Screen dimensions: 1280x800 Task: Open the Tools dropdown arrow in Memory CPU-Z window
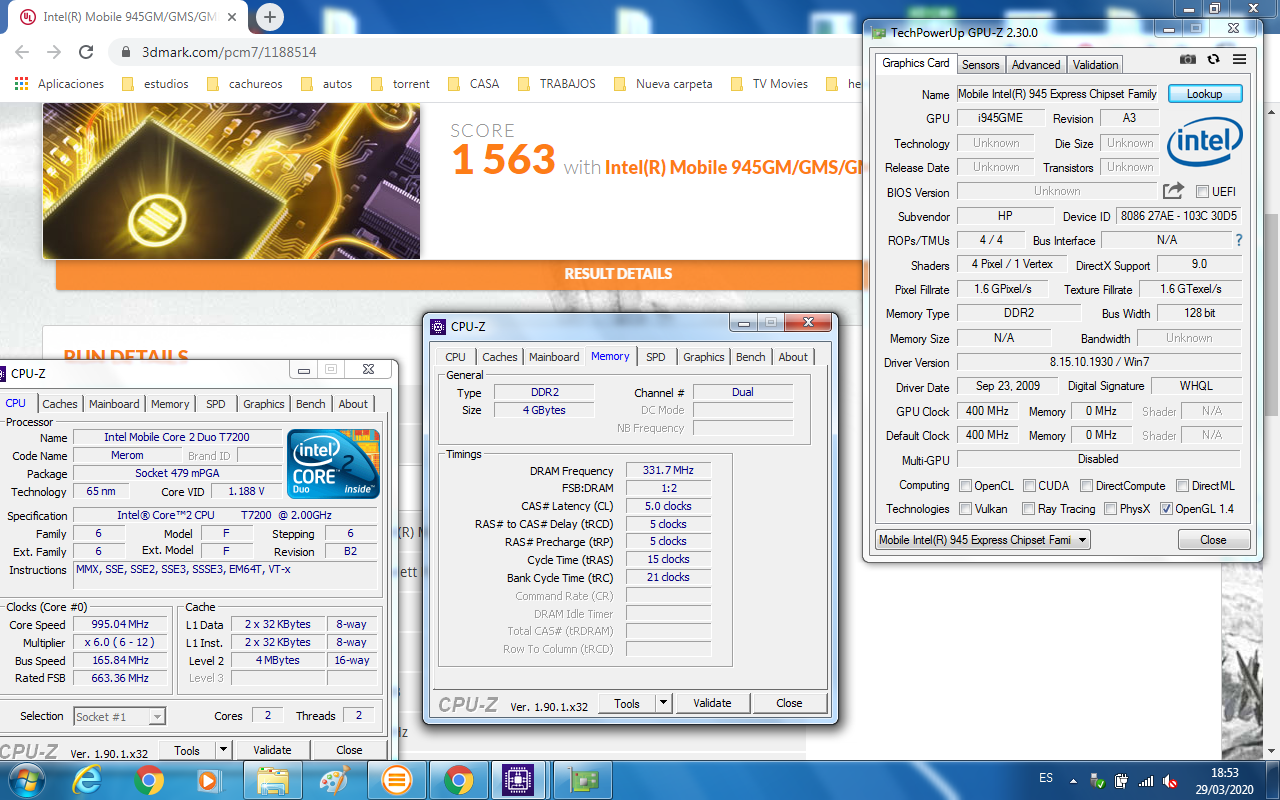pyautogui.click(x=663, y=703)
